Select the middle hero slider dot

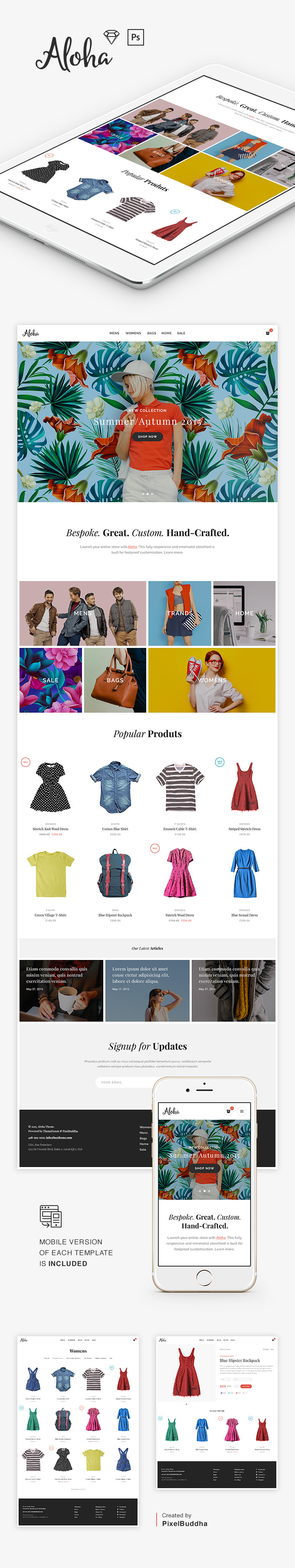147,493
